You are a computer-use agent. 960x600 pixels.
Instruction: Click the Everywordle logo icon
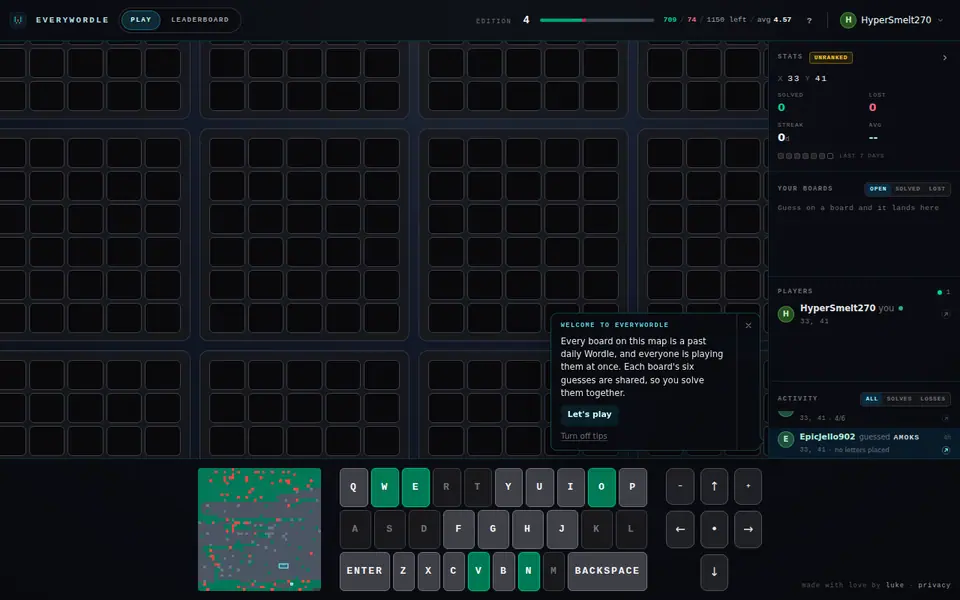coord(18,20)
